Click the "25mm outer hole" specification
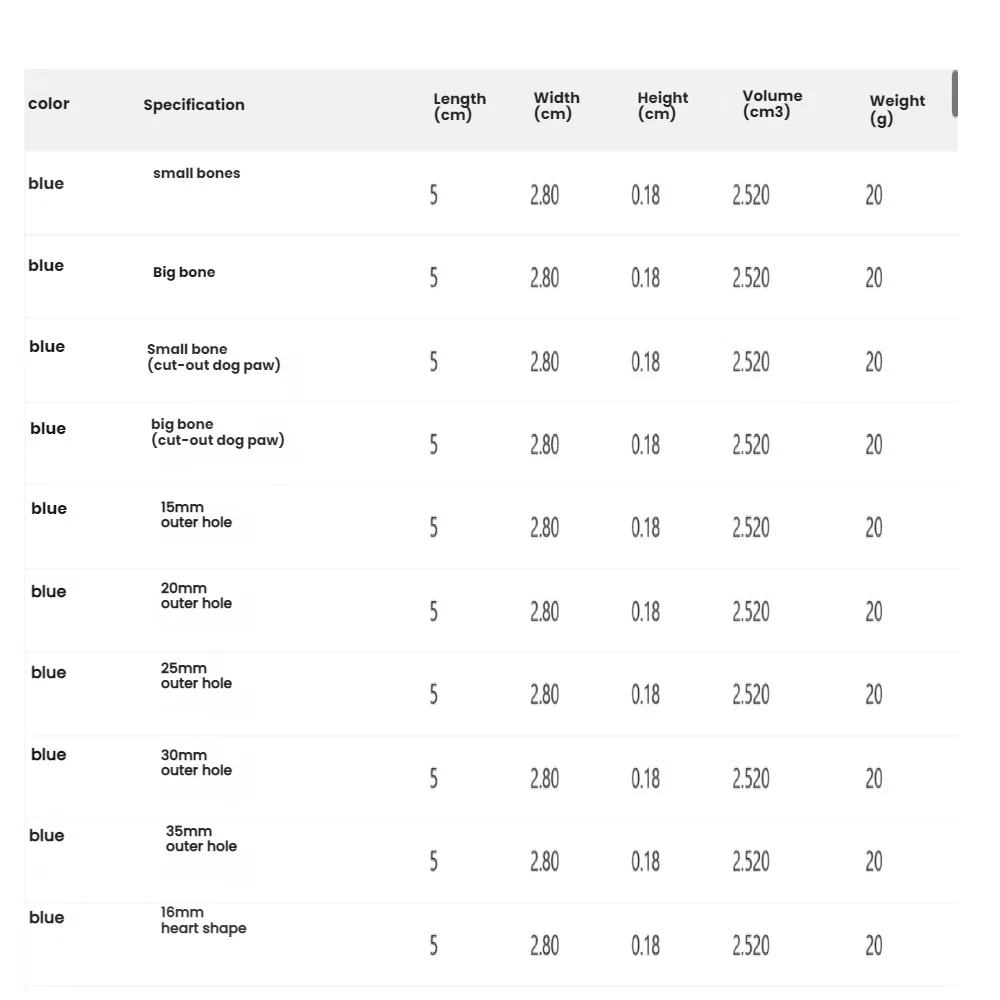The width and height of the screenshot is (1000, 1000). [x=196, y=676]
